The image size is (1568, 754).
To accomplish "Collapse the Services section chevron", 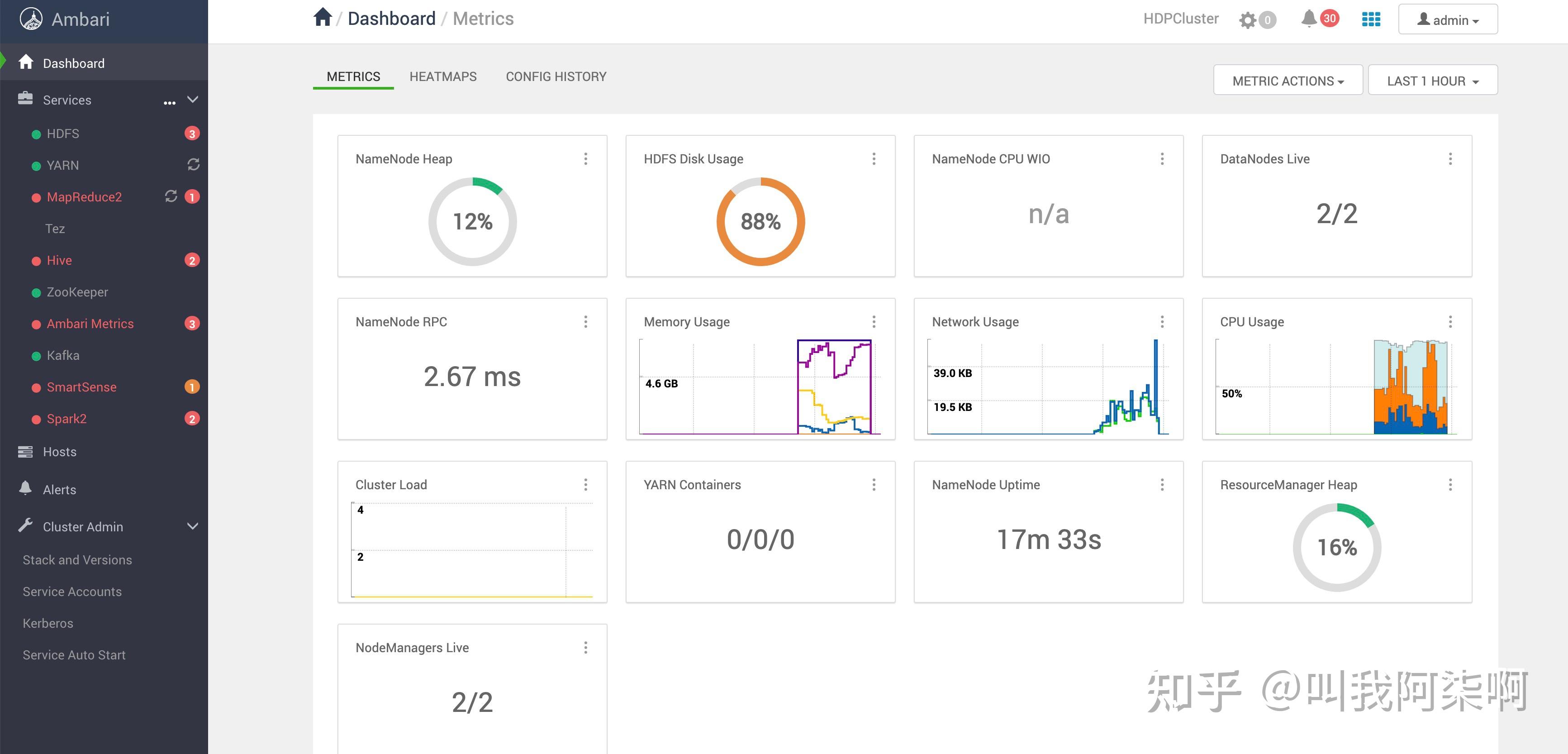I will (192, 99).
